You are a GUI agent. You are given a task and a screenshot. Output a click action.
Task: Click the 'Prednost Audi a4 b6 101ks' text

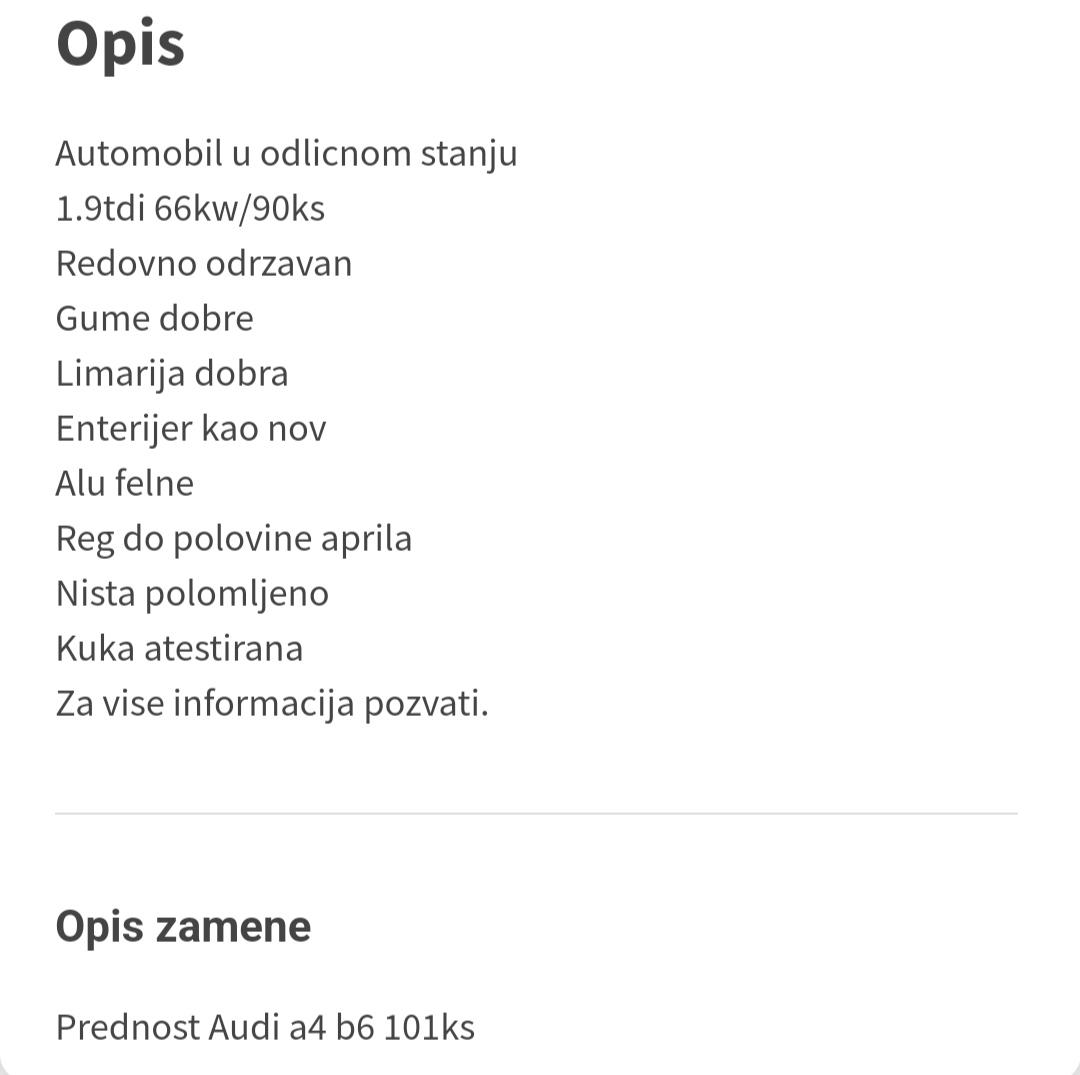click(x=265, y=1028)
